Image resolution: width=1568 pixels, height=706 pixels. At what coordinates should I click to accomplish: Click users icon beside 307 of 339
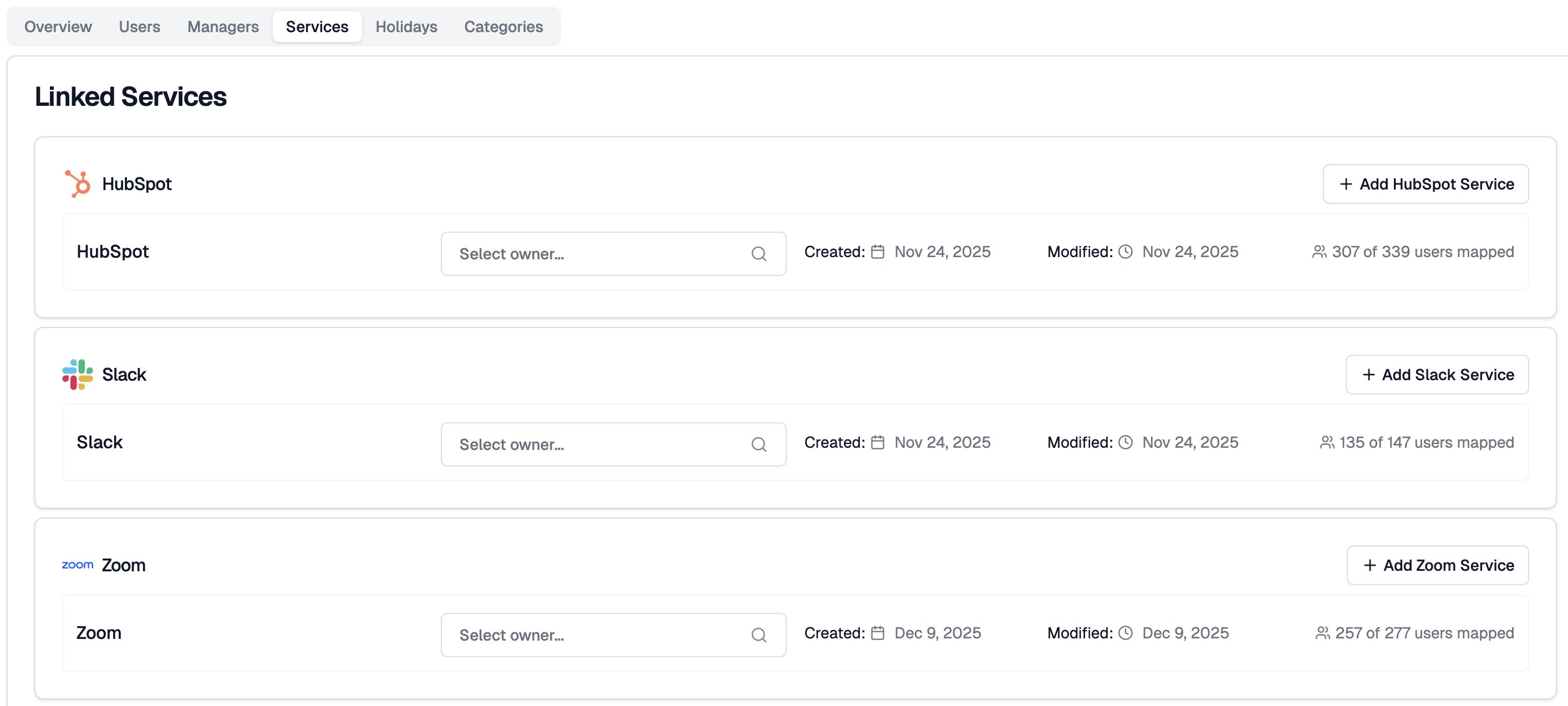coord(1319,252)
